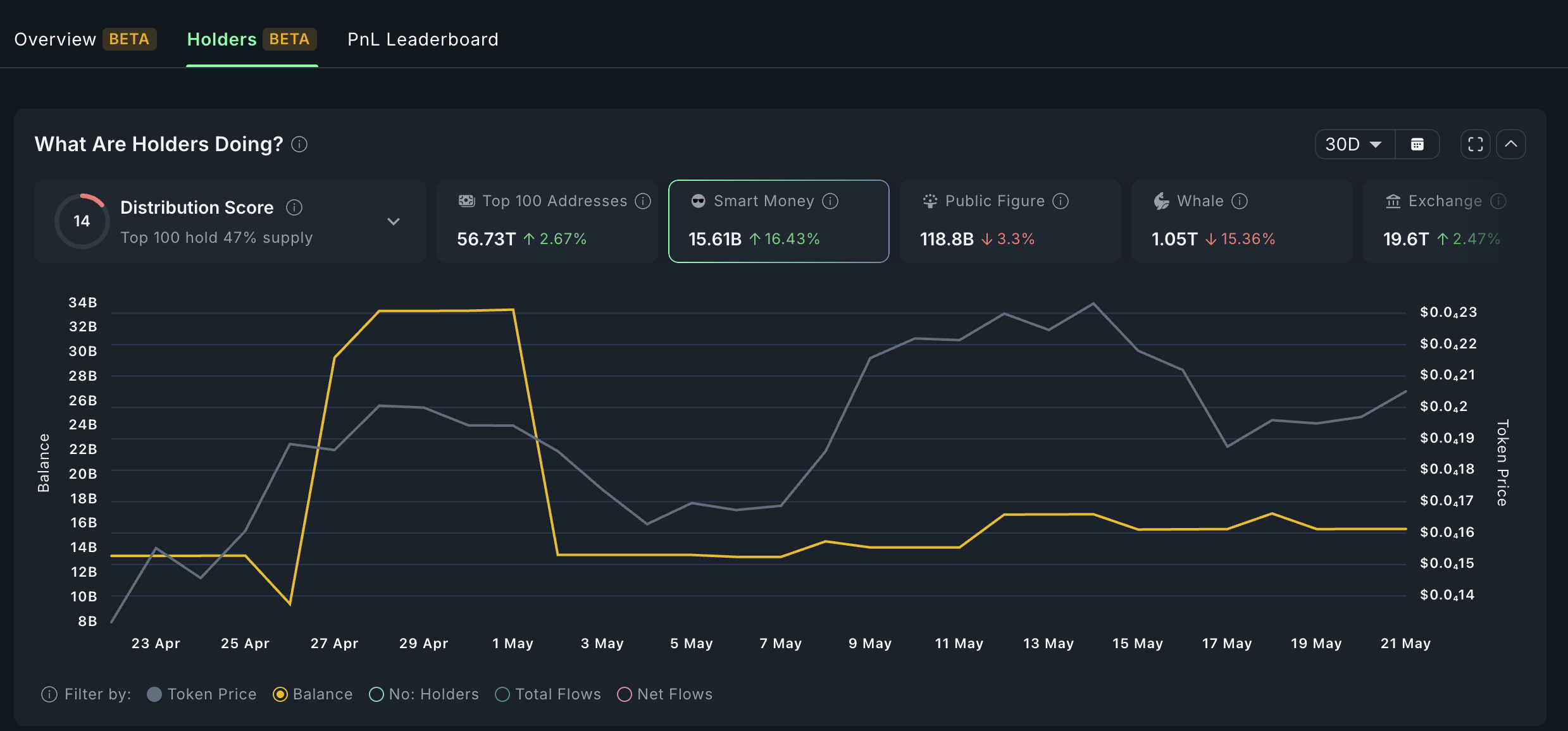Open the PnL Leaderboard tab

coord(422,39)
